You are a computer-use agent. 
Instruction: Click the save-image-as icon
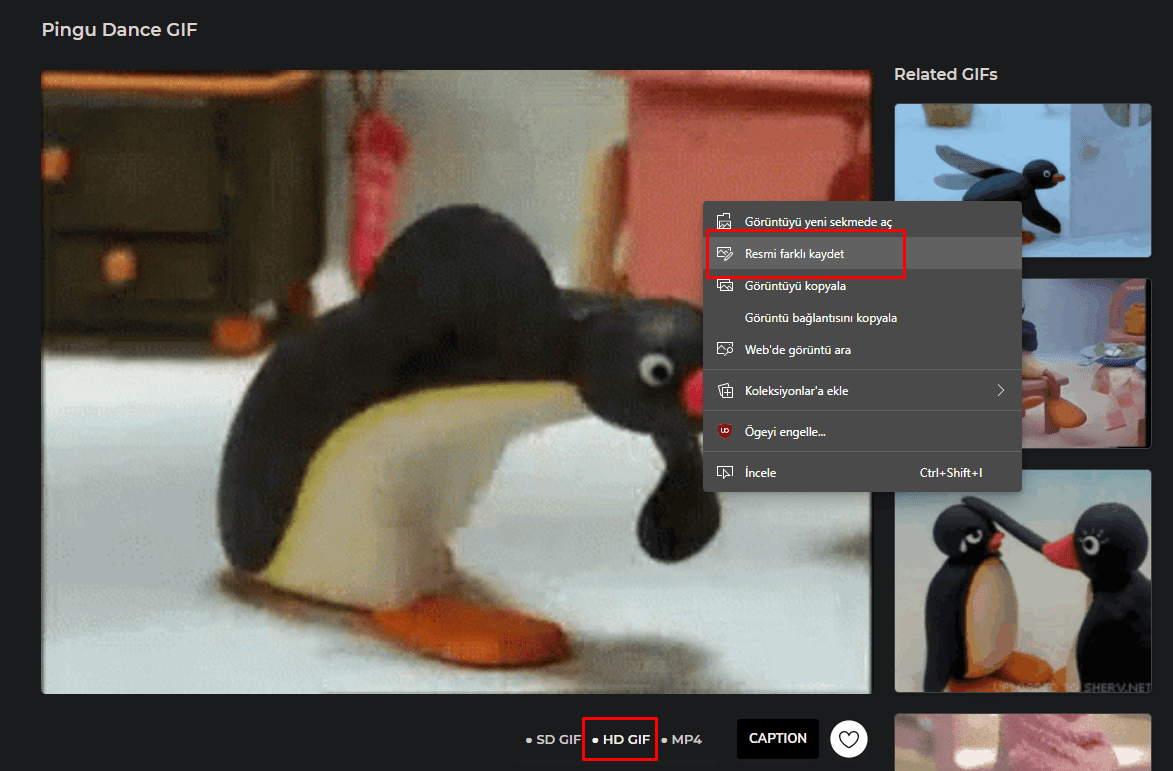(724, 254)
